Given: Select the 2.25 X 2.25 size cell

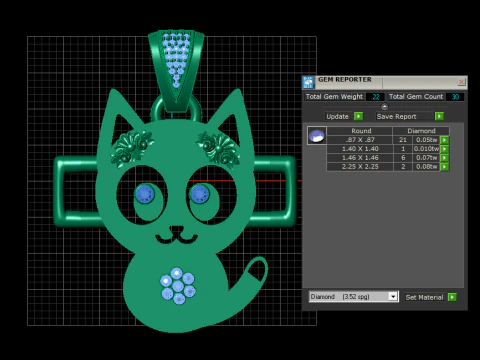Looking at the screenshot, I should (x=360, y=167).
